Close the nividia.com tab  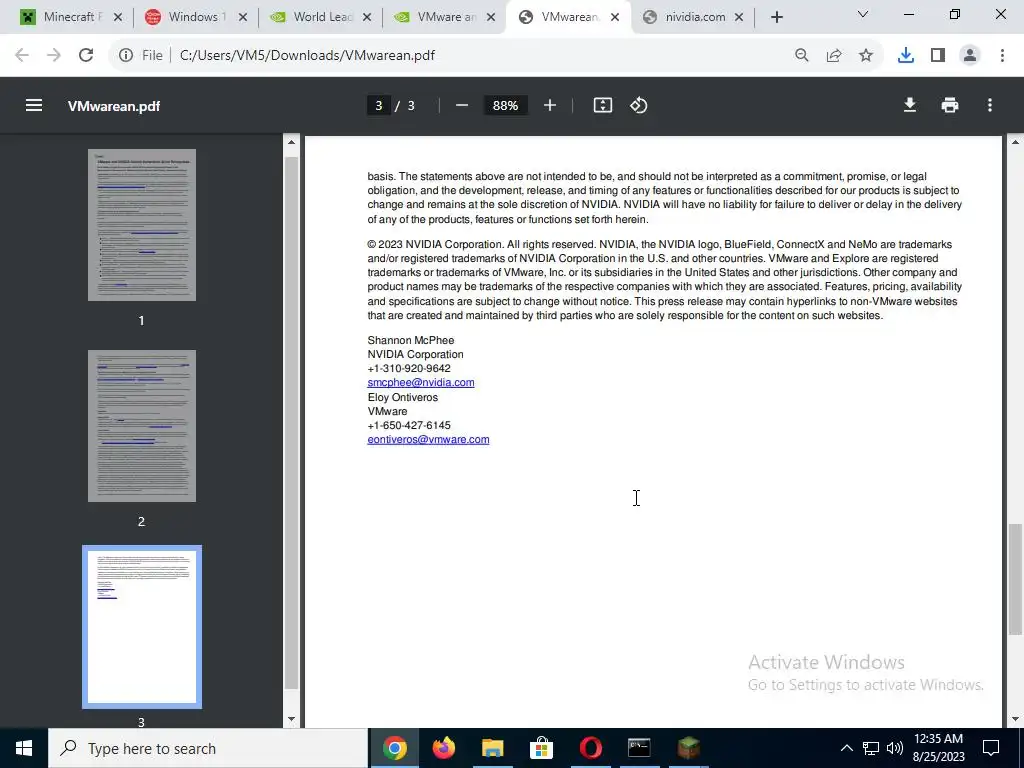tap(739, 17)
